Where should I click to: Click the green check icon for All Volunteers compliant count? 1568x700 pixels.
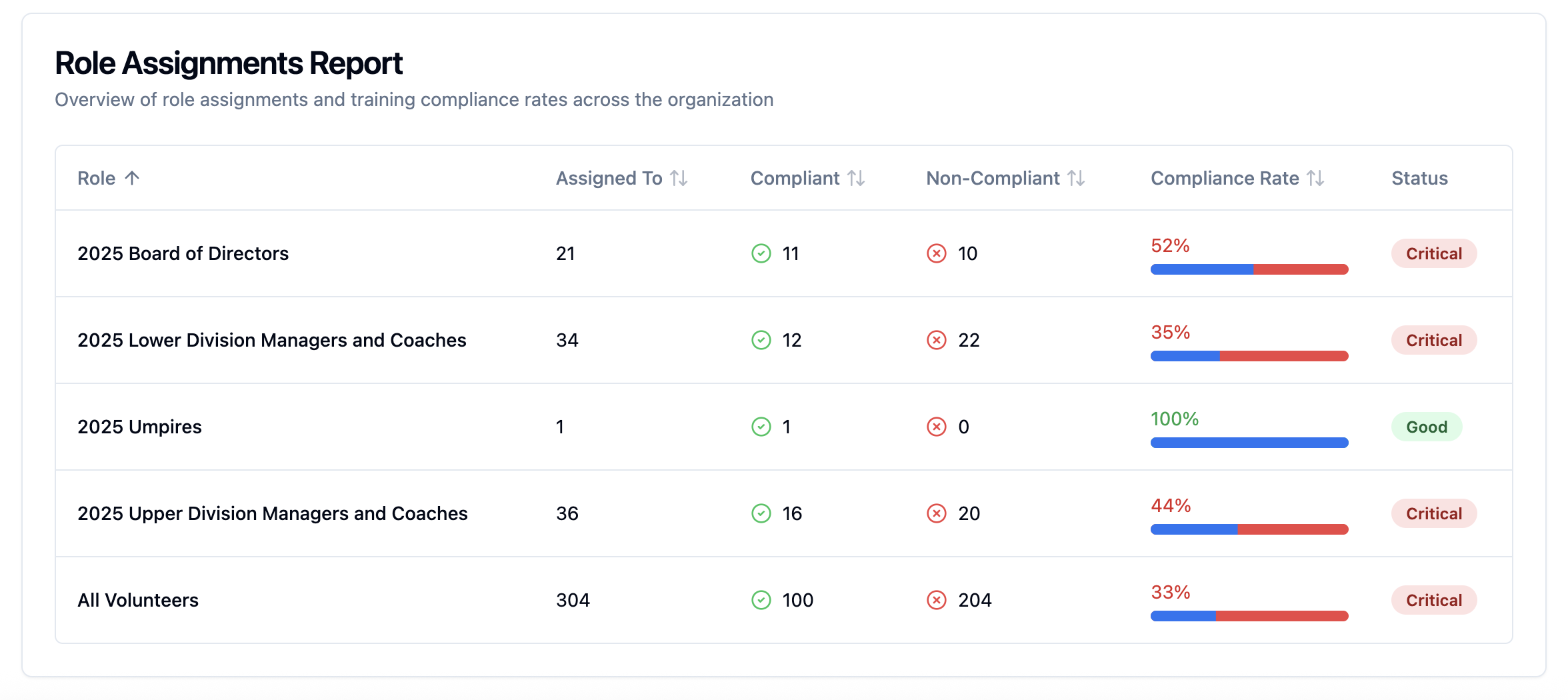pyautogui.click(x=761, y=599)
